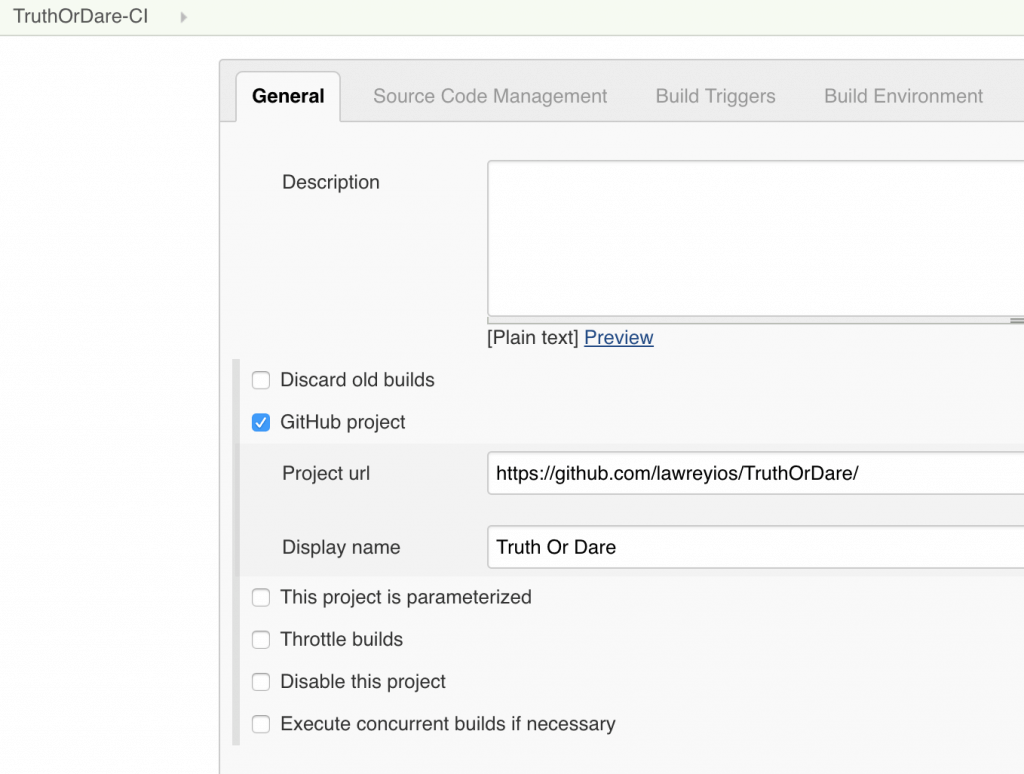Image resolution: width=1024 pixels, height=774 pixels.
Task: Go to the Build Triggers tab
Action: point(715,96)
